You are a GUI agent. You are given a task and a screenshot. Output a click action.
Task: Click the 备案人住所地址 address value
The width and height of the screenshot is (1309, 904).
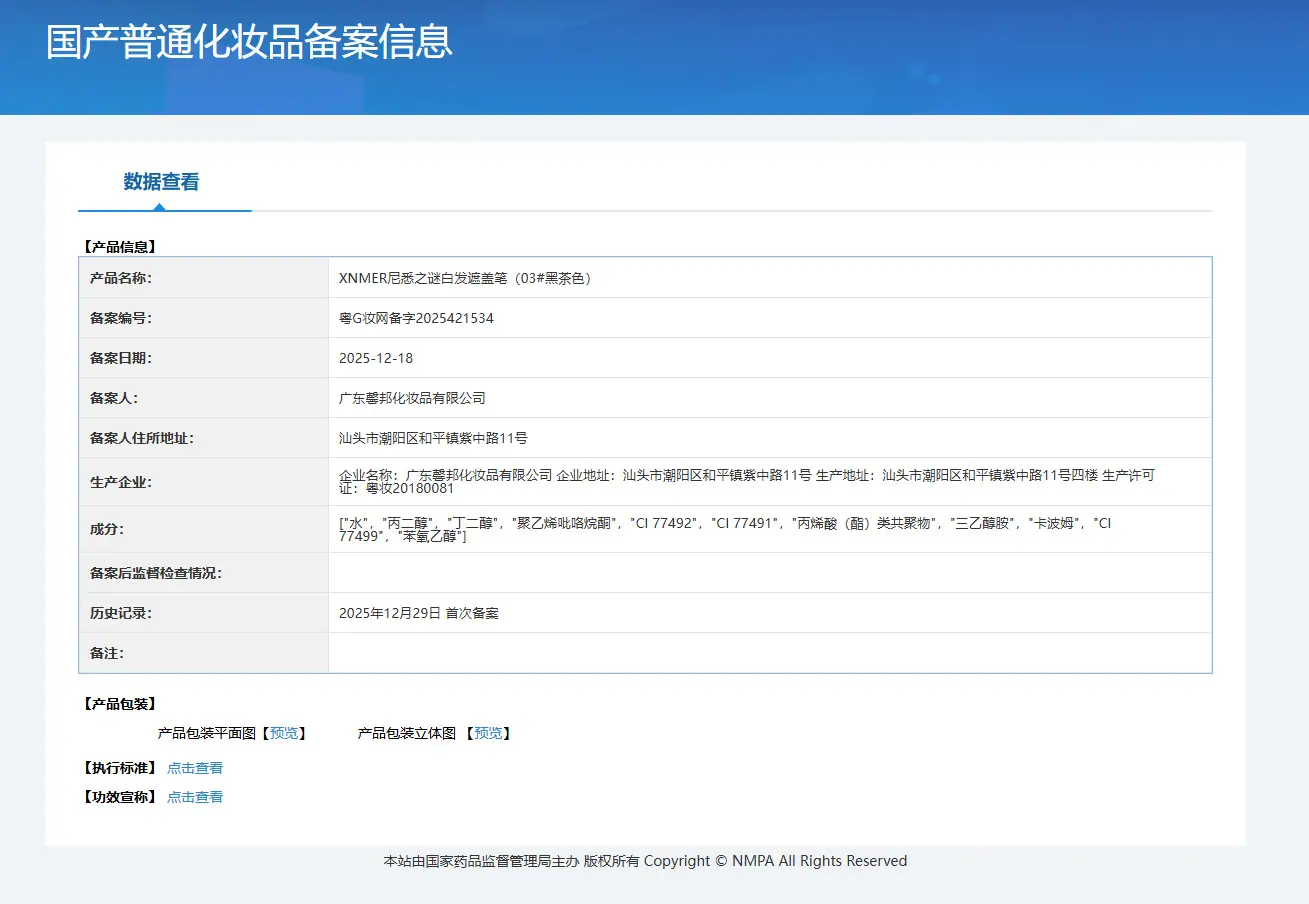pos(433,438)
